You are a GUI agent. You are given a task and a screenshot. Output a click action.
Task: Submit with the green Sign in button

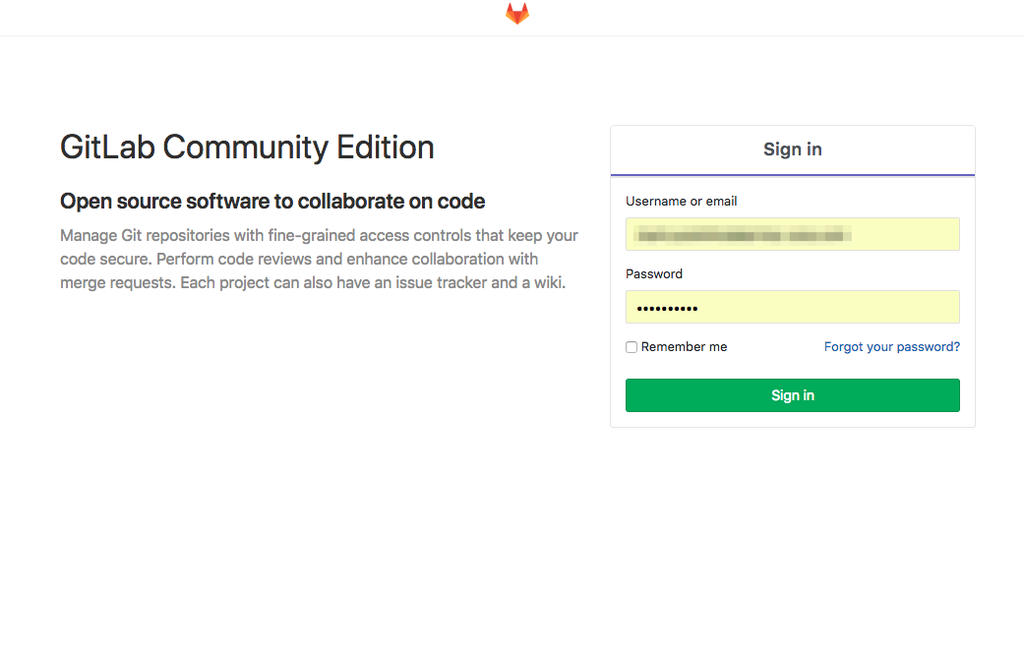[792, 395]
